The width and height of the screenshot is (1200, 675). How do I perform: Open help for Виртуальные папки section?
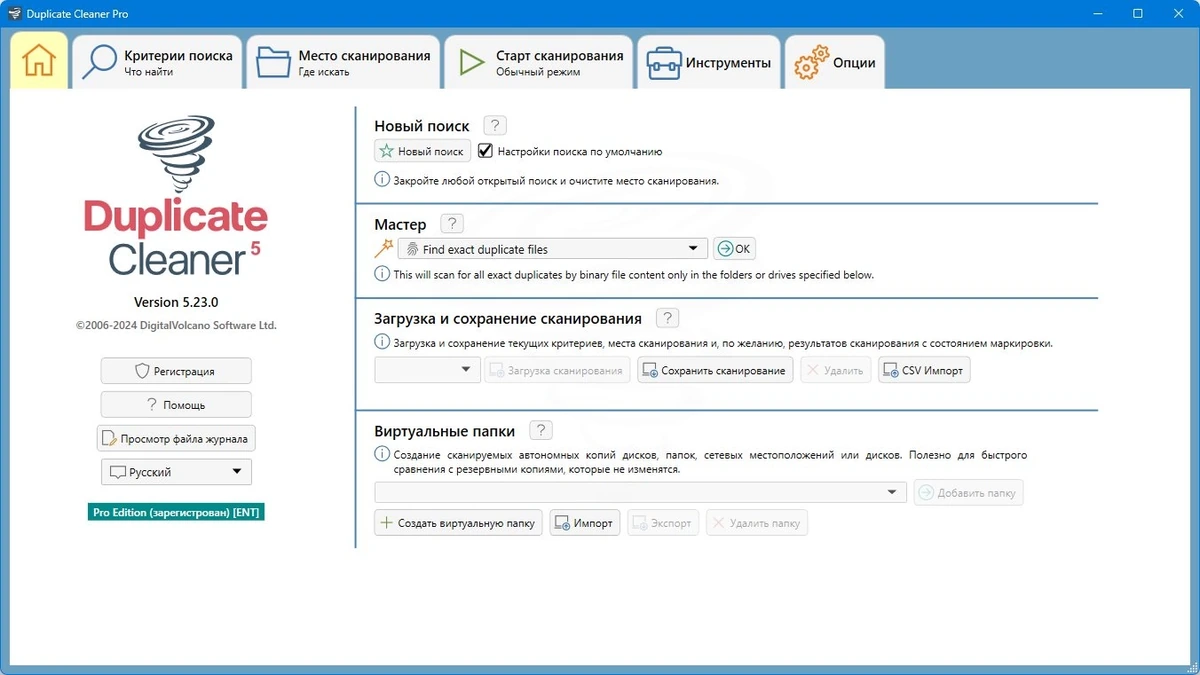coord(541,431)
